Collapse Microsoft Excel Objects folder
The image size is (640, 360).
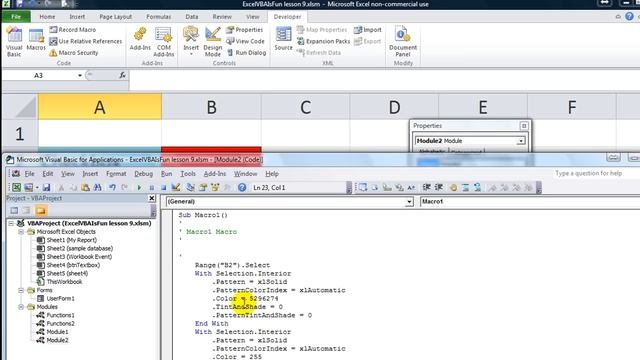pyautogui.click(x=21, y=232)
